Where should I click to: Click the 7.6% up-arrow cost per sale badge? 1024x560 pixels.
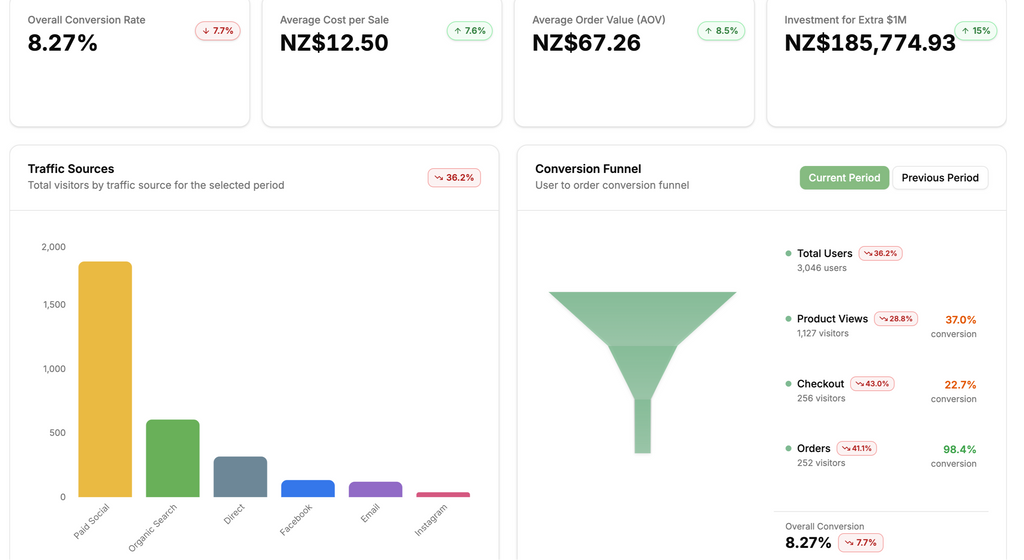(470, 31)
